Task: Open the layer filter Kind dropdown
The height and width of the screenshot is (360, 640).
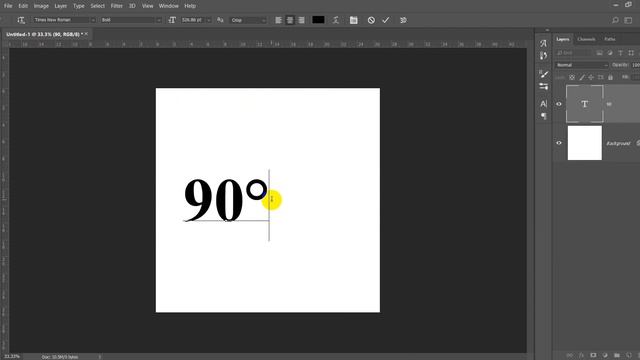Action: click(573, 53)
